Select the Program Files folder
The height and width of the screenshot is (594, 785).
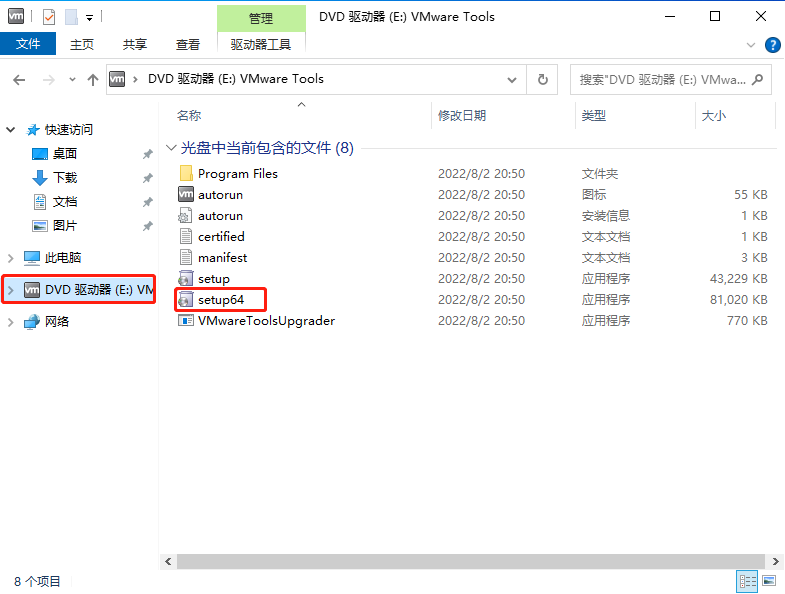[x=238, y=174]
